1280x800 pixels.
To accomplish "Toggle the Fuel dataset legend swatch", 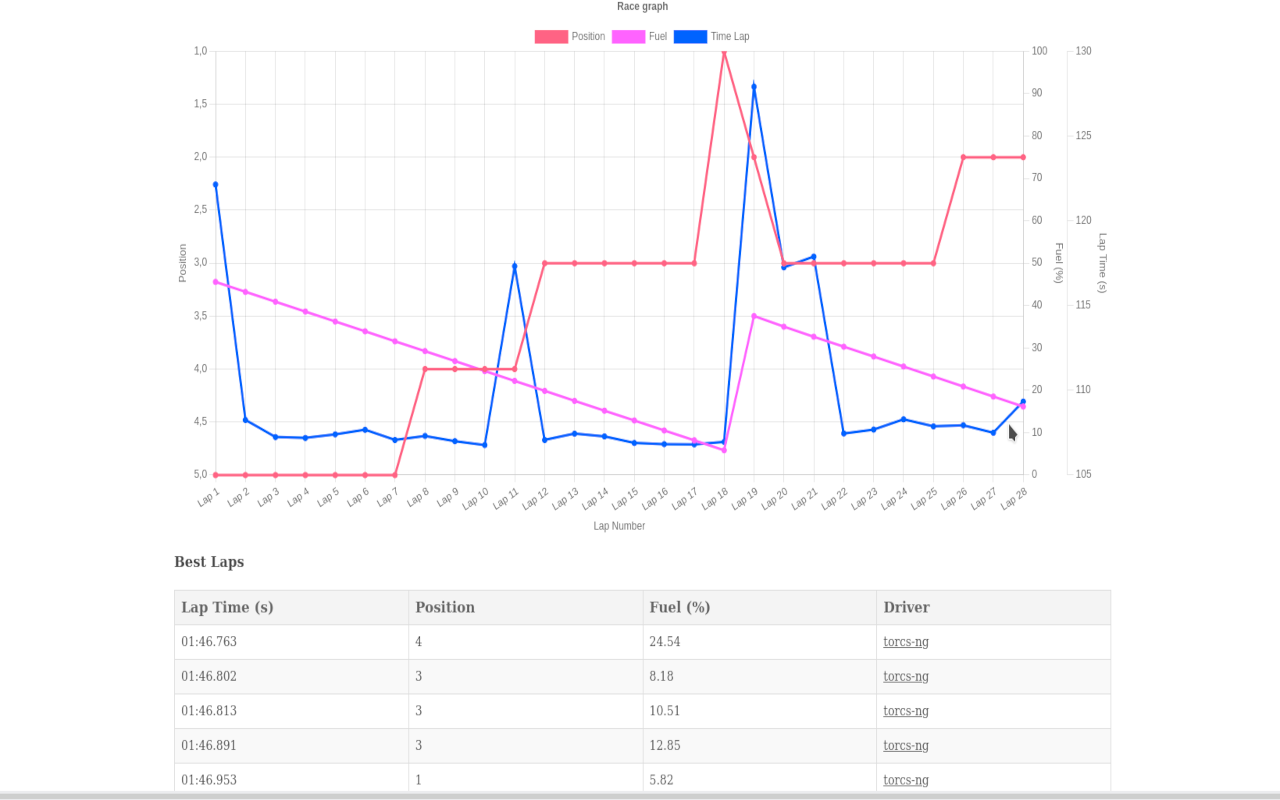I will [629, 37].
